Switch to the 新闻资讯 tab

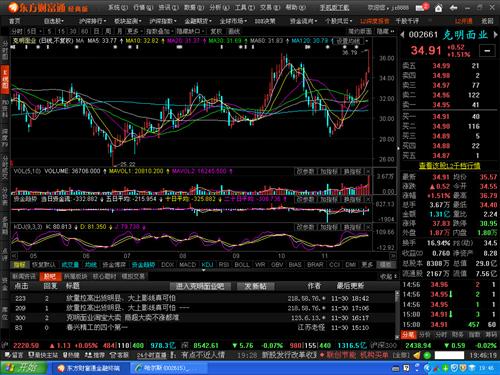click(x=24, y=276)
